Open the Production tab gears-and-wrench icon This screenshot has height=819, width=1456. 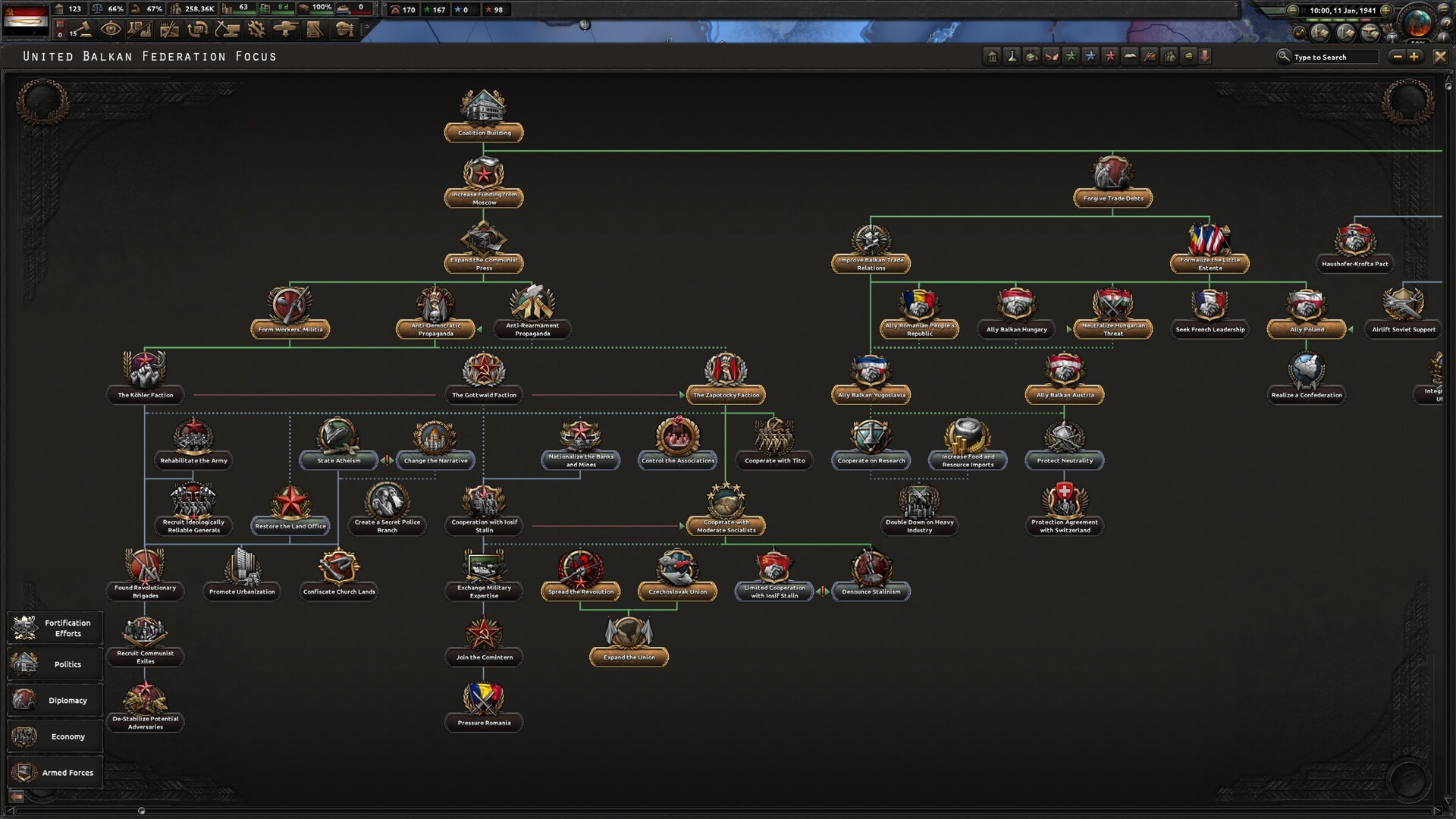(255, 30)
